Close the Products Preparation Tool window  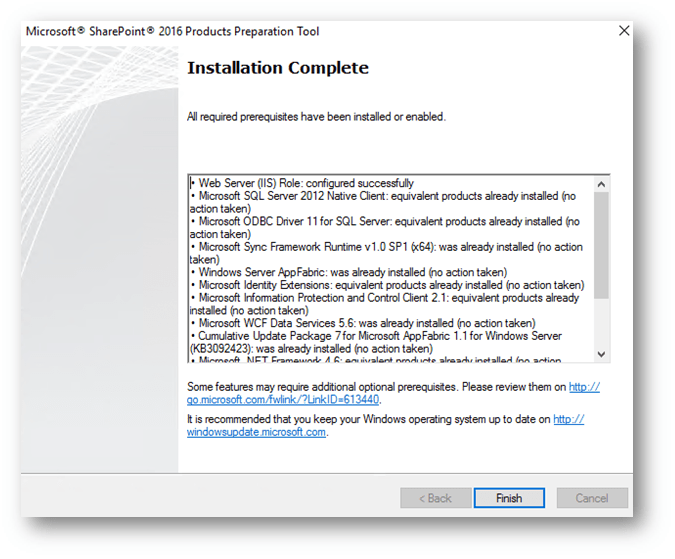(x=624, y=31)
